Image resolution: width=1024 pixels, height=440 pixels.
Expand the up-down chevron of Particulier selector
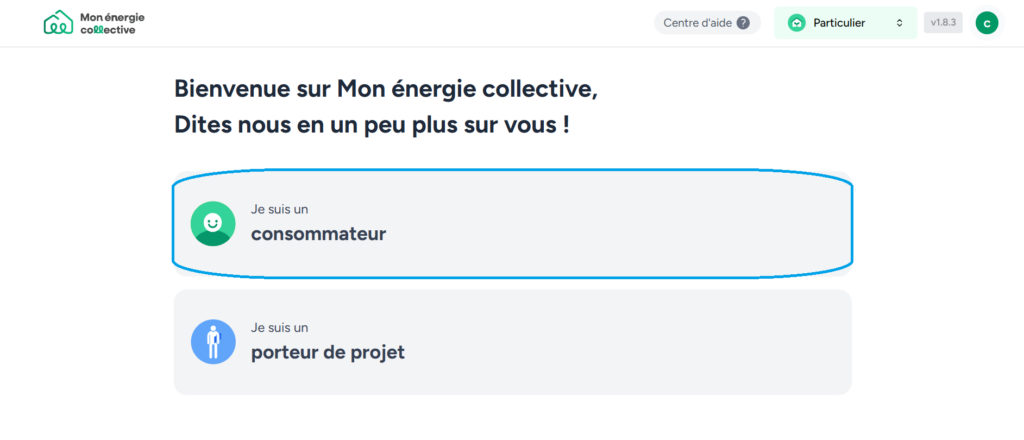900,23
